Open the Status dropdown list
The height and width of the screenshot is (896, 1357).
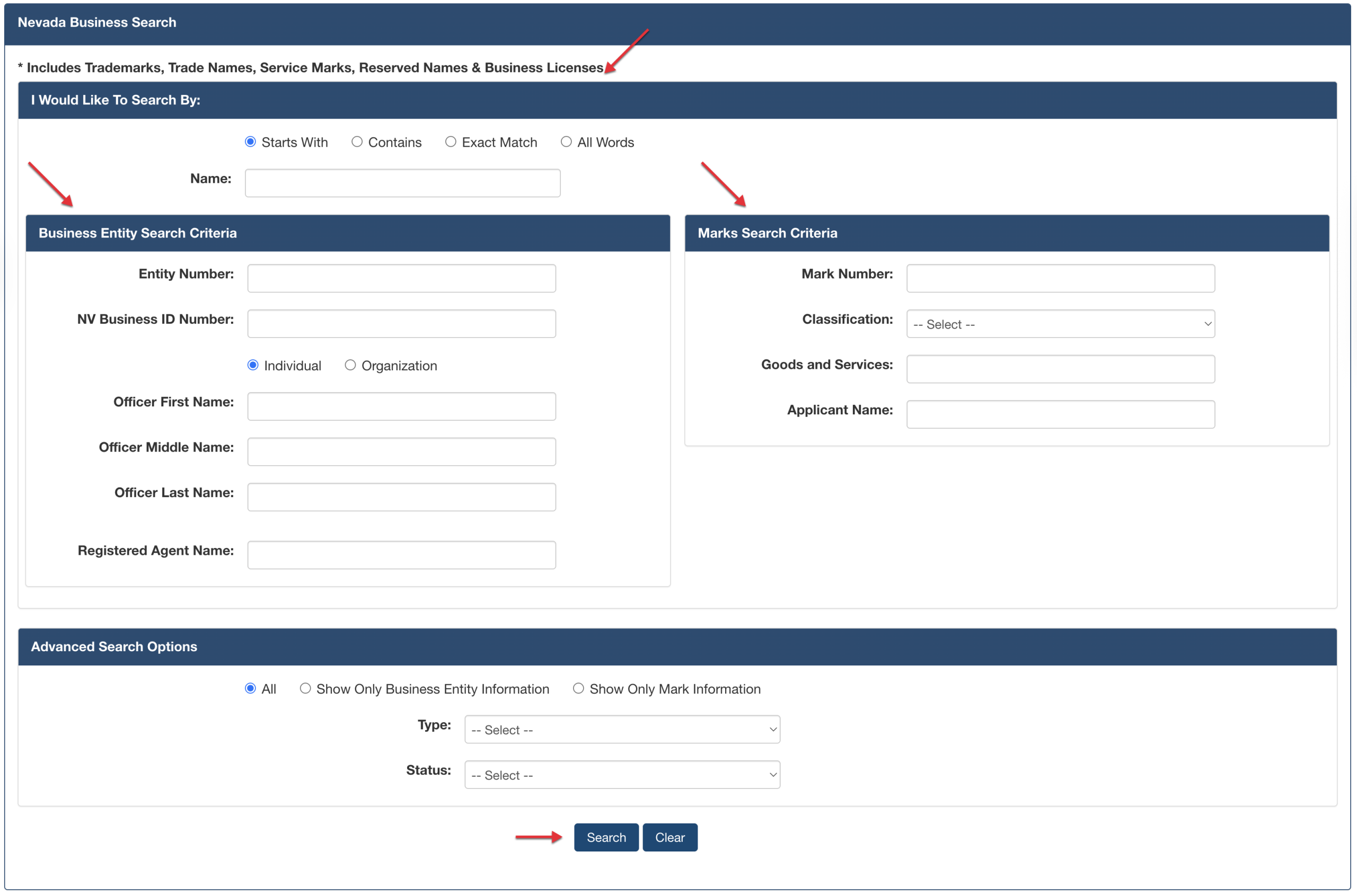pos(622,775)
